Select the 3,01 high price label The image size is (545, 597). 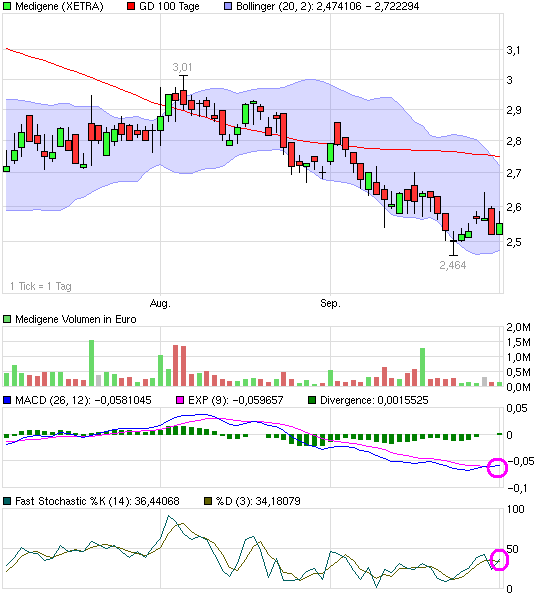182,67
